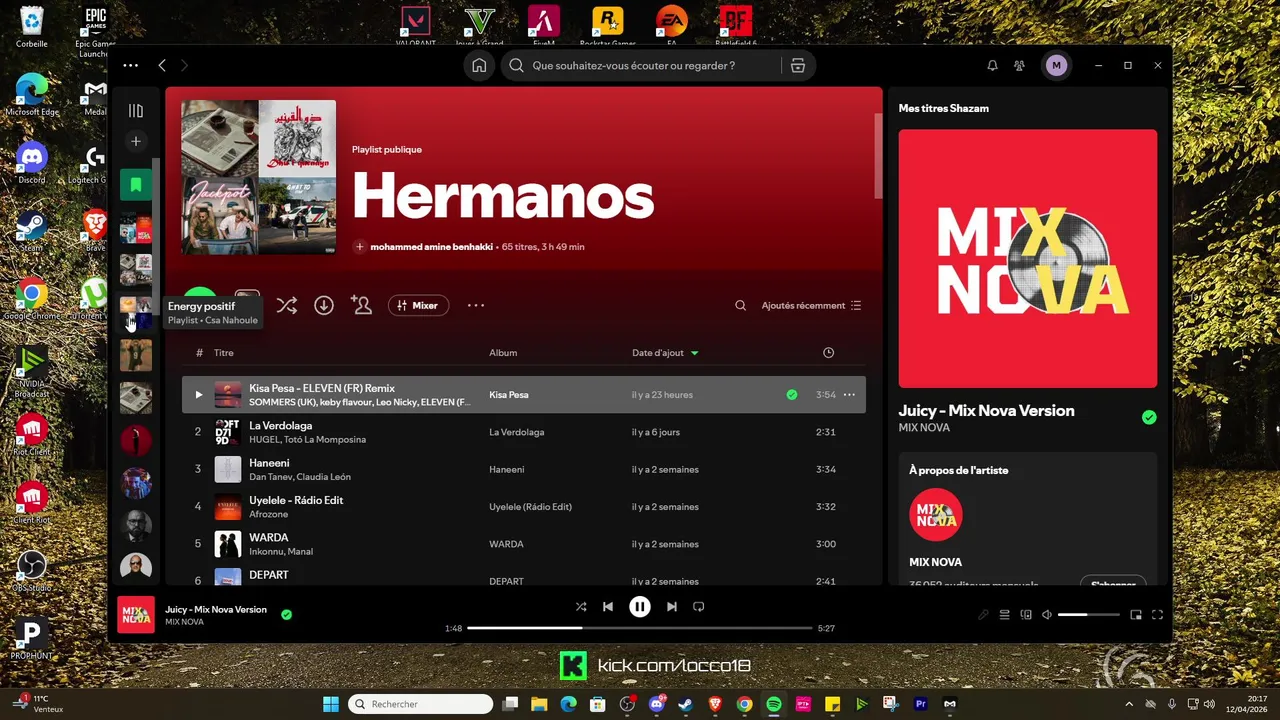Sort by the Album column header

pyautogui.click(x=503, y=352)
